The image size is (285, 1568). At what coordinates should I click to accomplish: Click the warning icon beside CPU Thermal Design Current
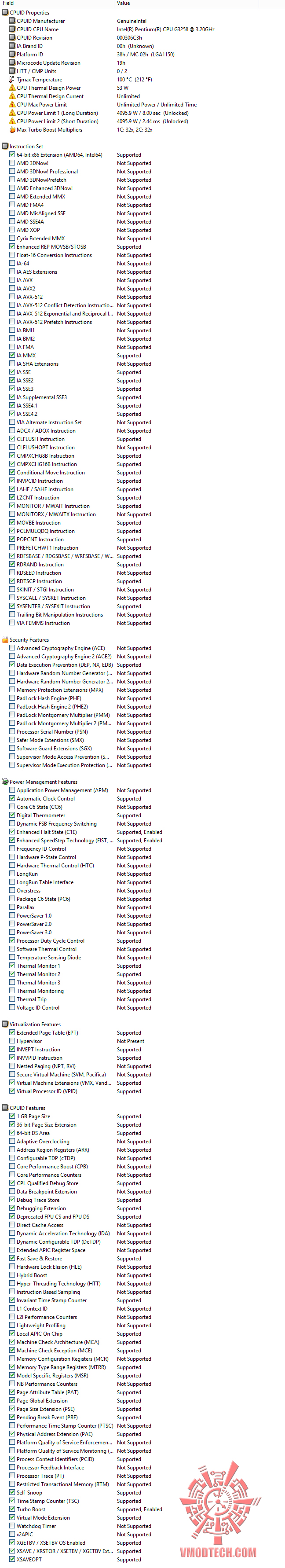pyautogui.click(x=12, y=96)
